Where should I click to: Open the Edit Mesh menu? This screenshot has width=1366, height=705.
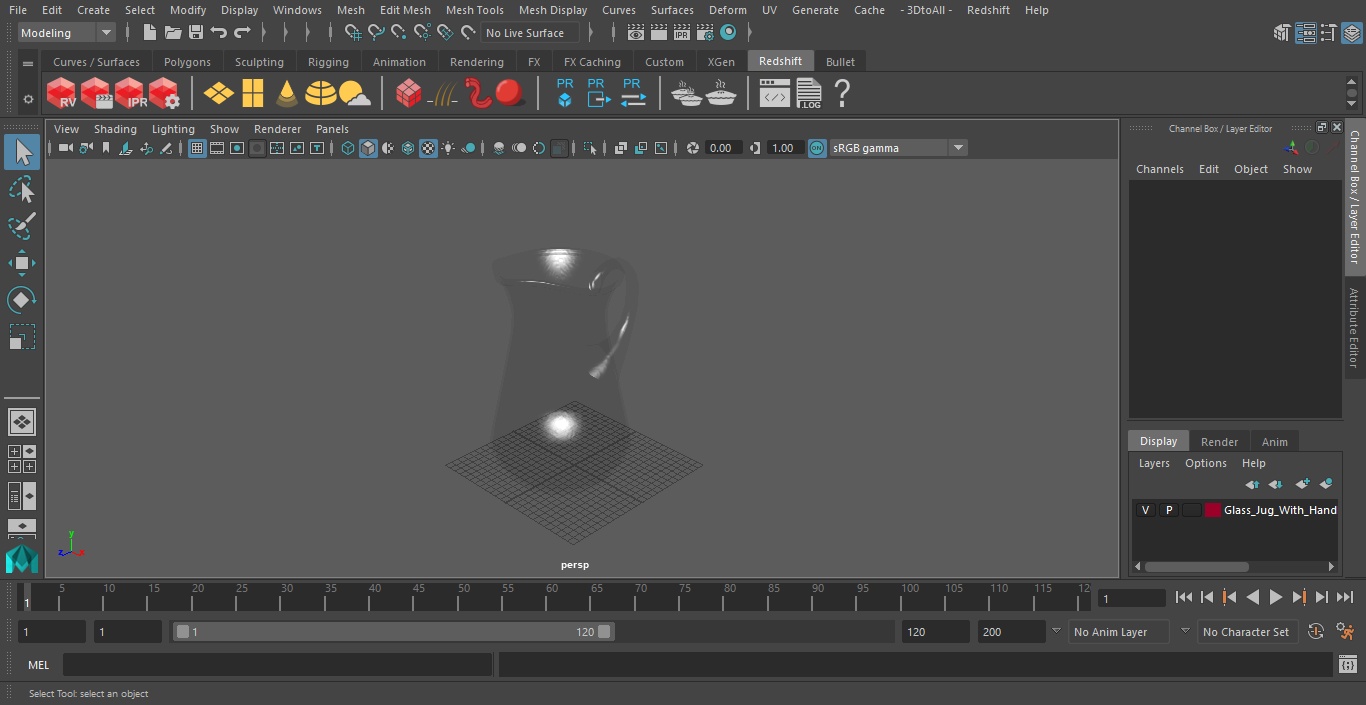coord(405,10)
